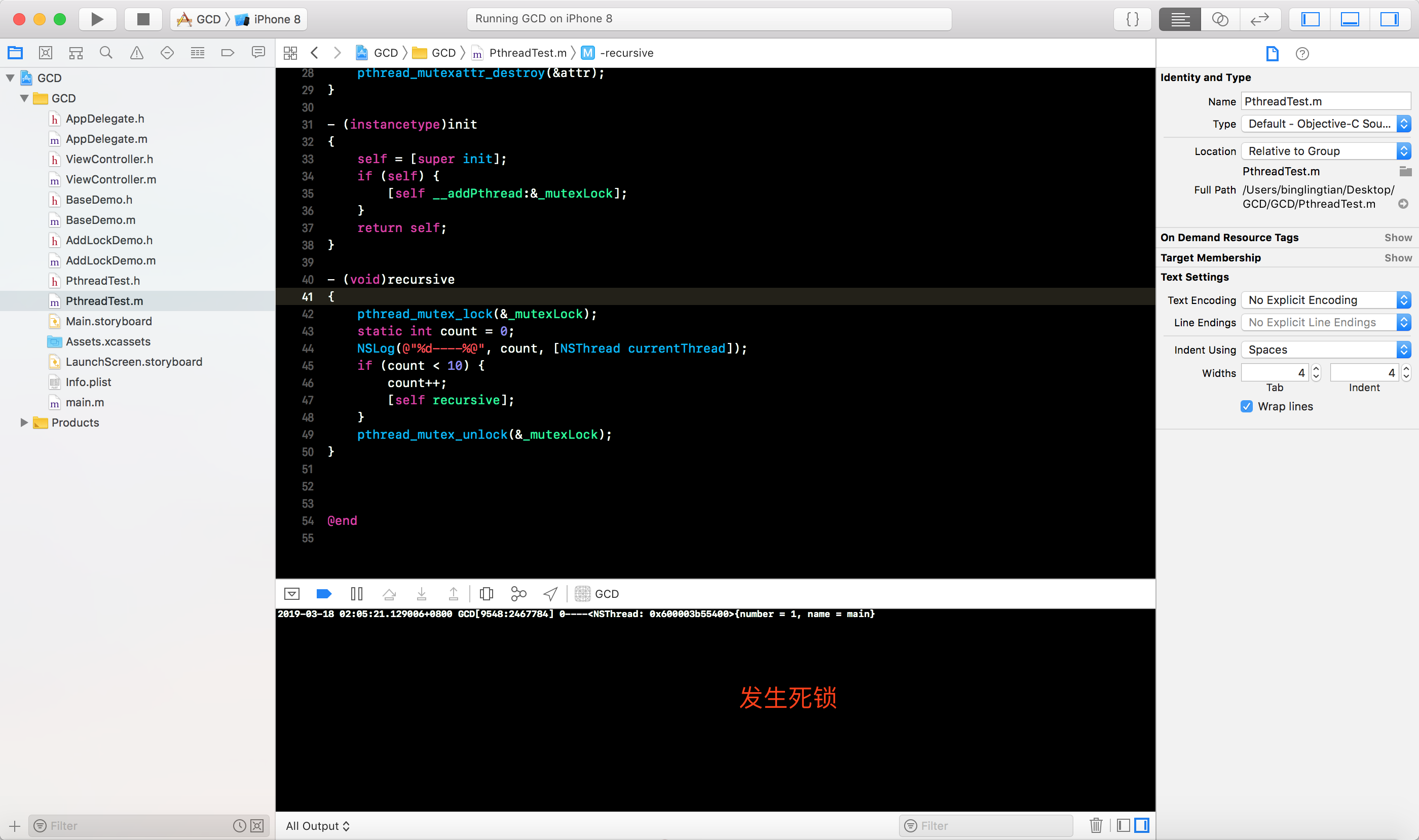The height and width of the screenshot is (840, 1419).
Task: Pause program execution
Action: point(357,594)
